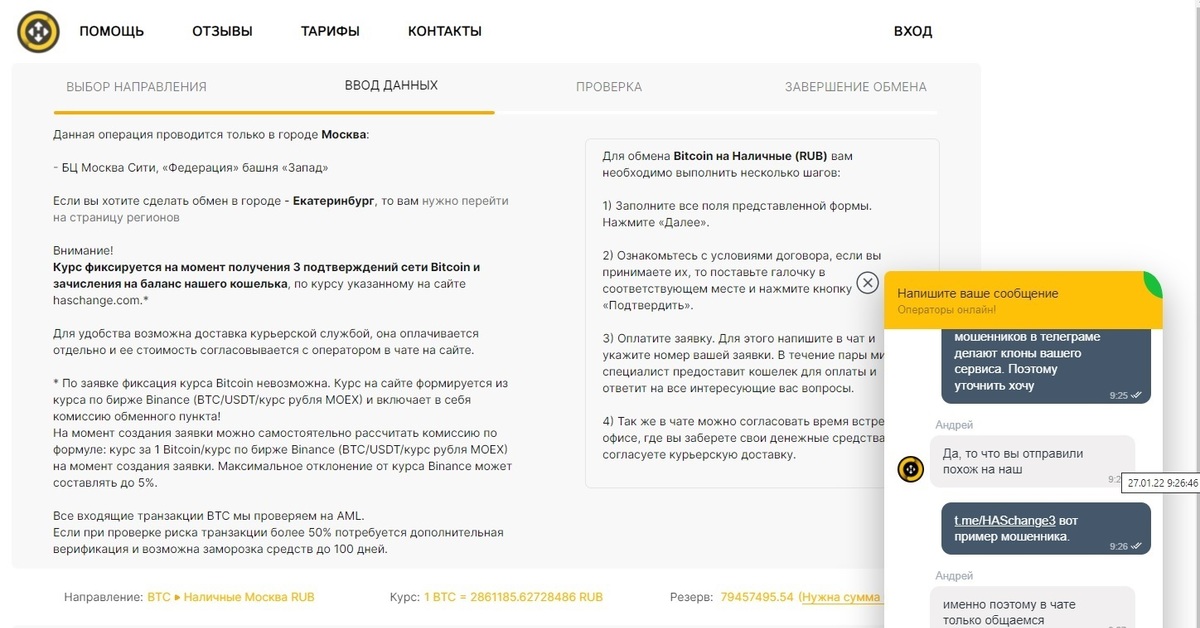
Task: Click the 'Направление:' label
Action: tap(103, 597)
